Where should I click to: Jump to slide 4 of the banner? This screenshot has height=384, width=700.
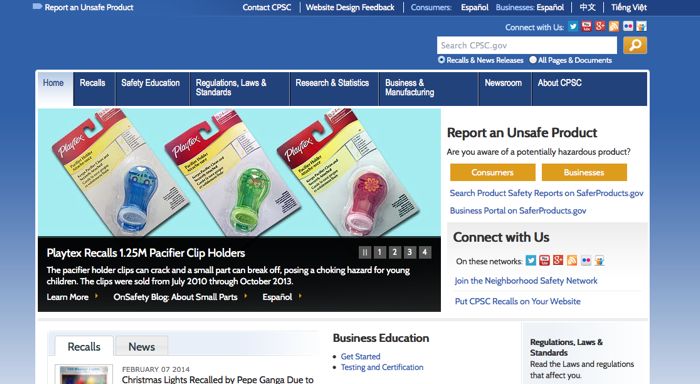click(425, 252)
